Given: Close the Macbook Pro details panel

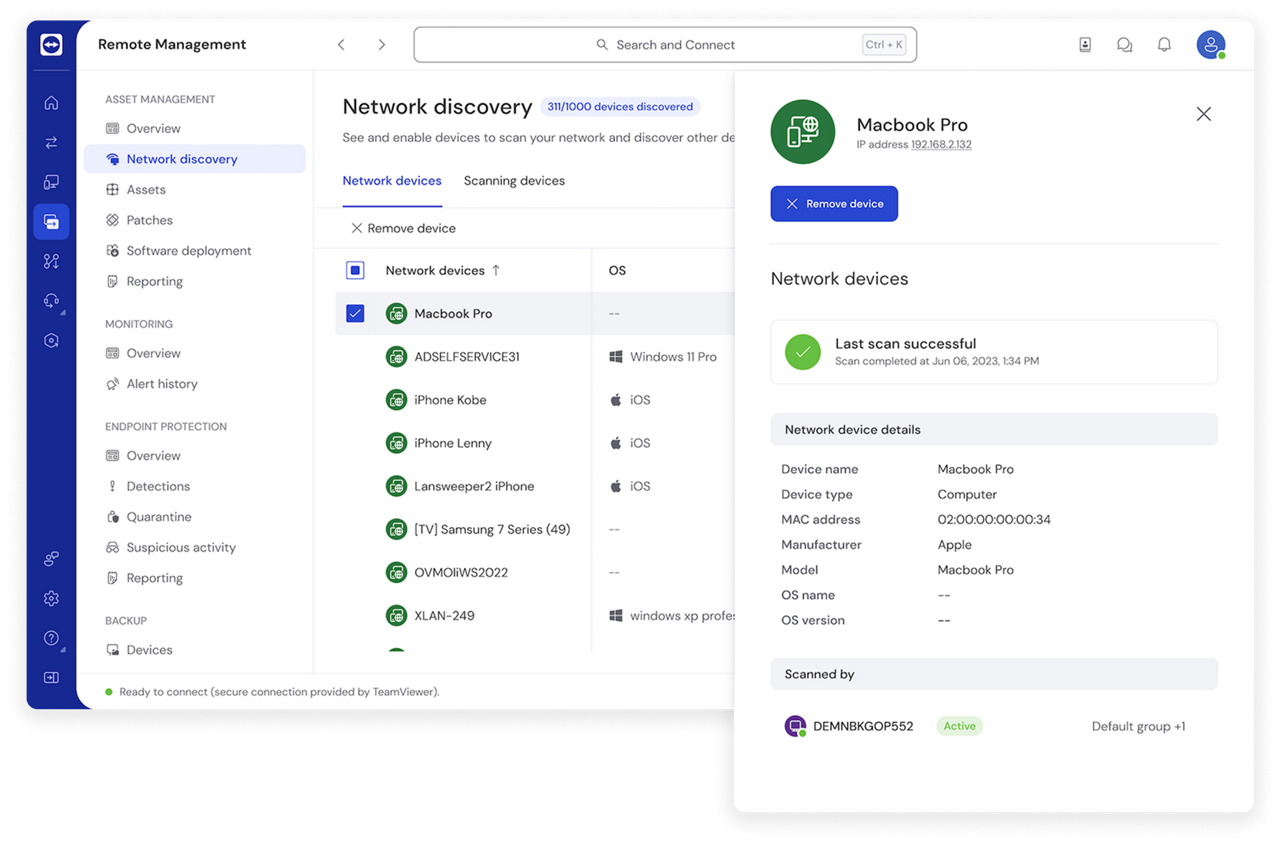Looking at the screenshot, I should pos(1204,114).
